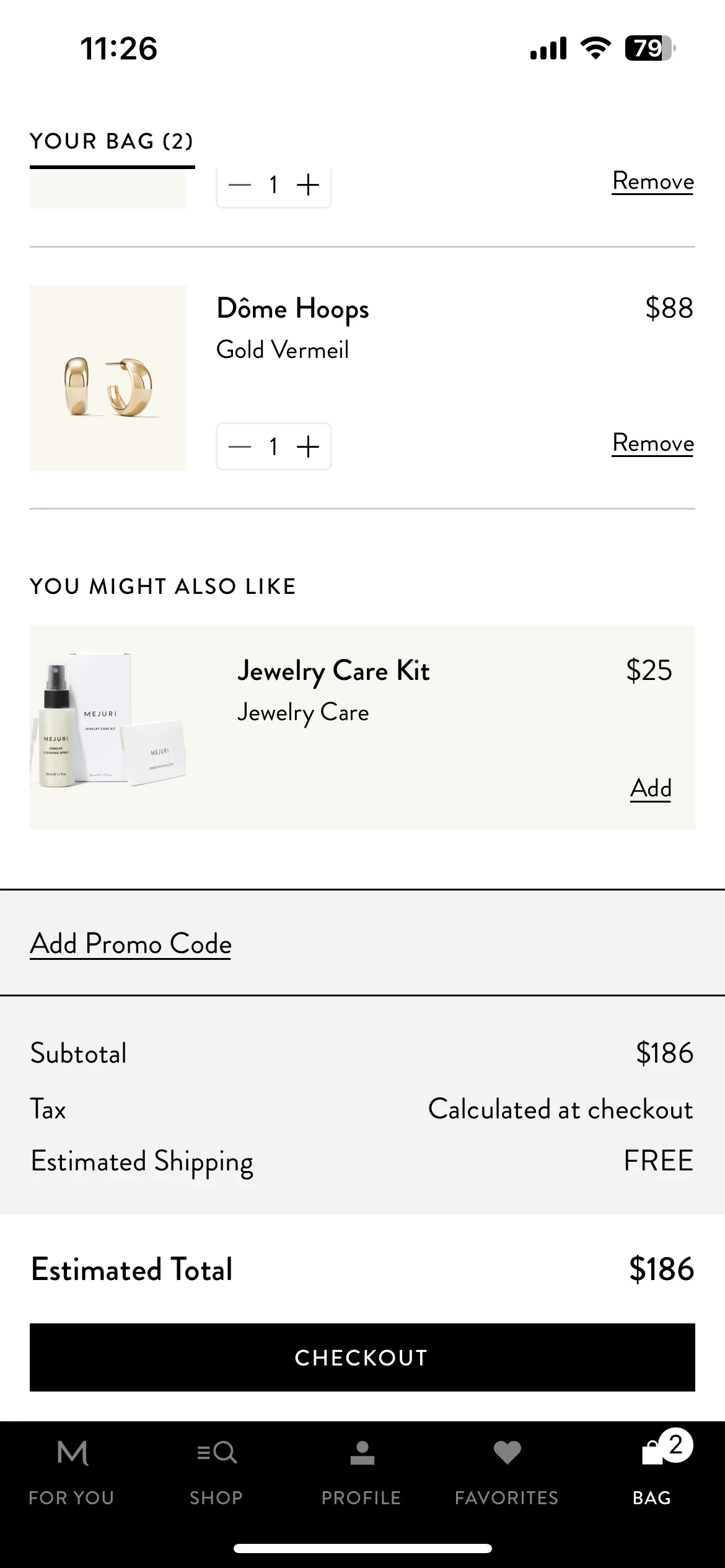Select the Your Bag (2) tab
This screenshot has width=725, height=1568.
[112, 141]
